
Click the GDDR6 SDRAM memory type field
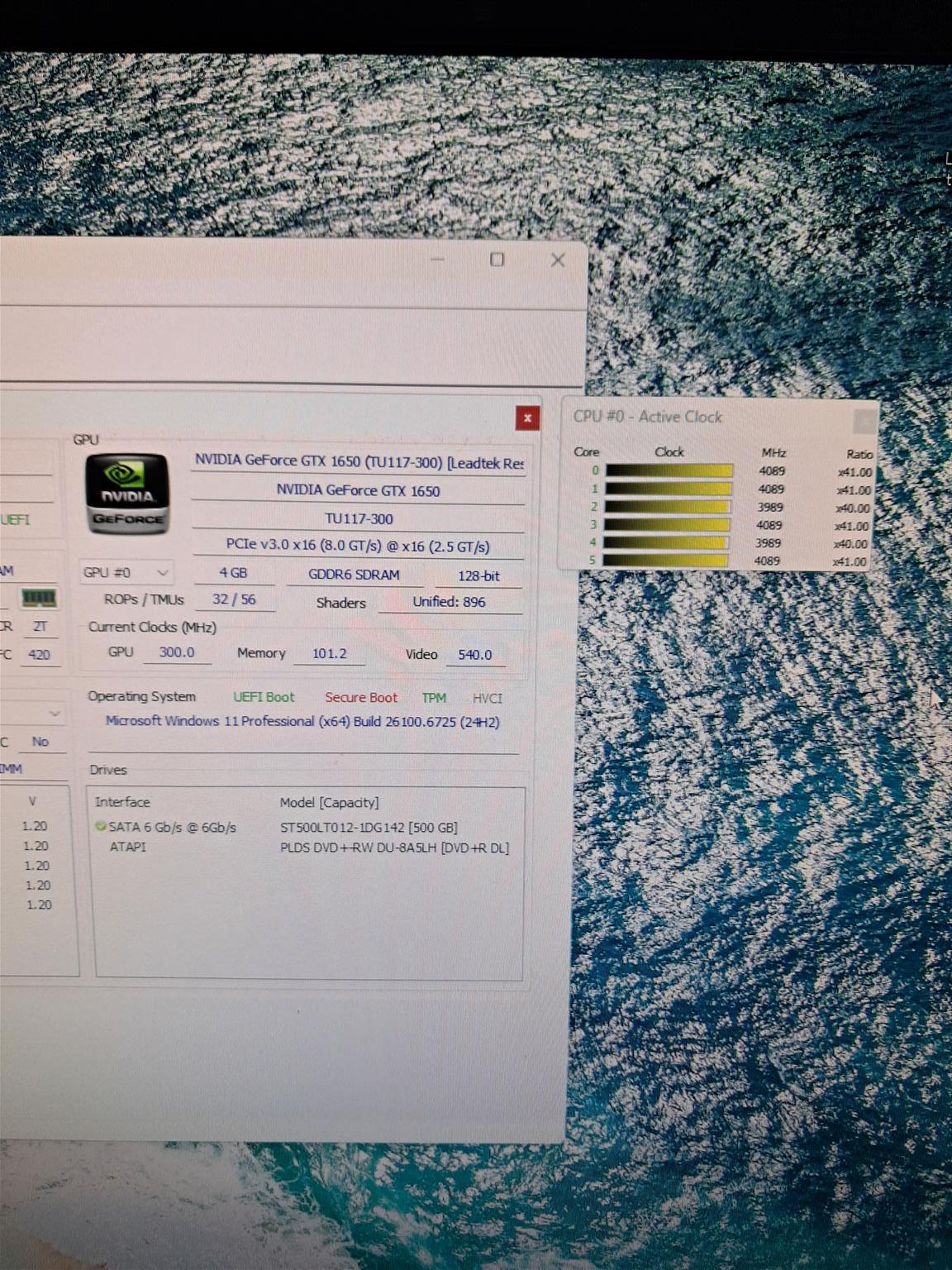pos(354,575)
